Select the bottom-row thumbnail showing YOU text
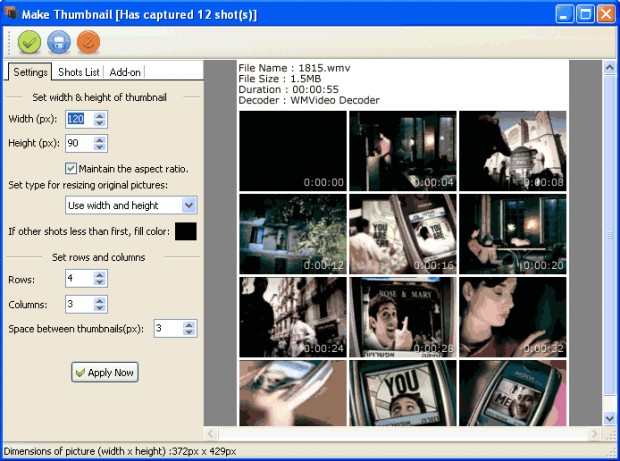The height and width of the screenshot is (461, 620). [403, 393]
